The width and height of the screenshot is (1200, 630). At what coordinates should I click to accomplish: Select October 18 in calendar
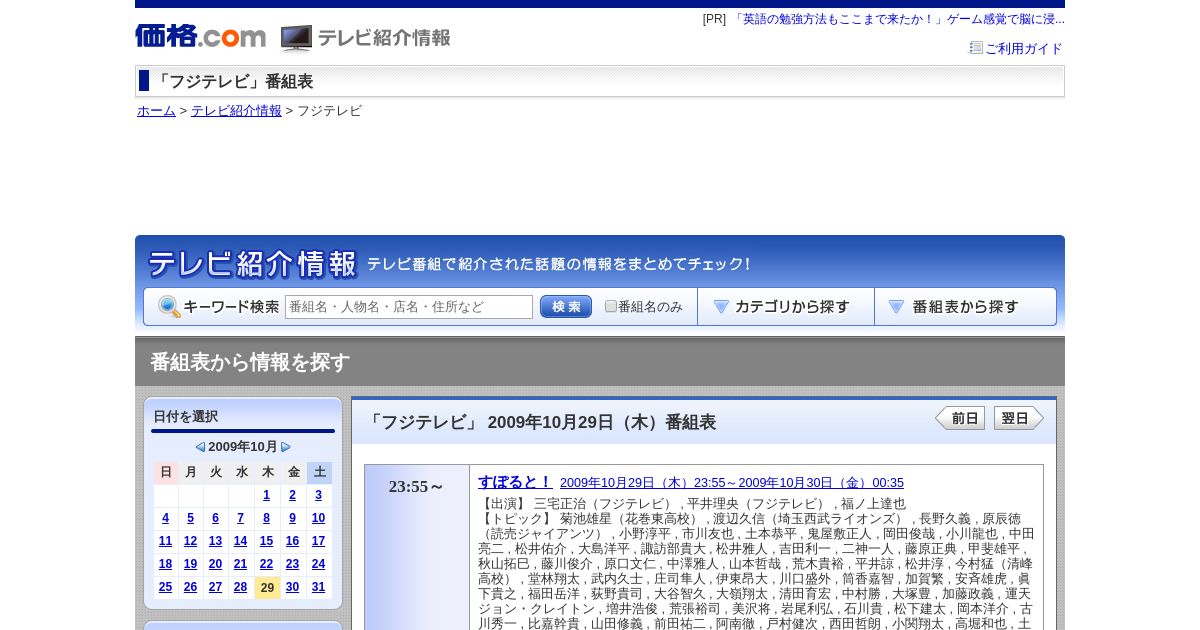coord(166,564)
